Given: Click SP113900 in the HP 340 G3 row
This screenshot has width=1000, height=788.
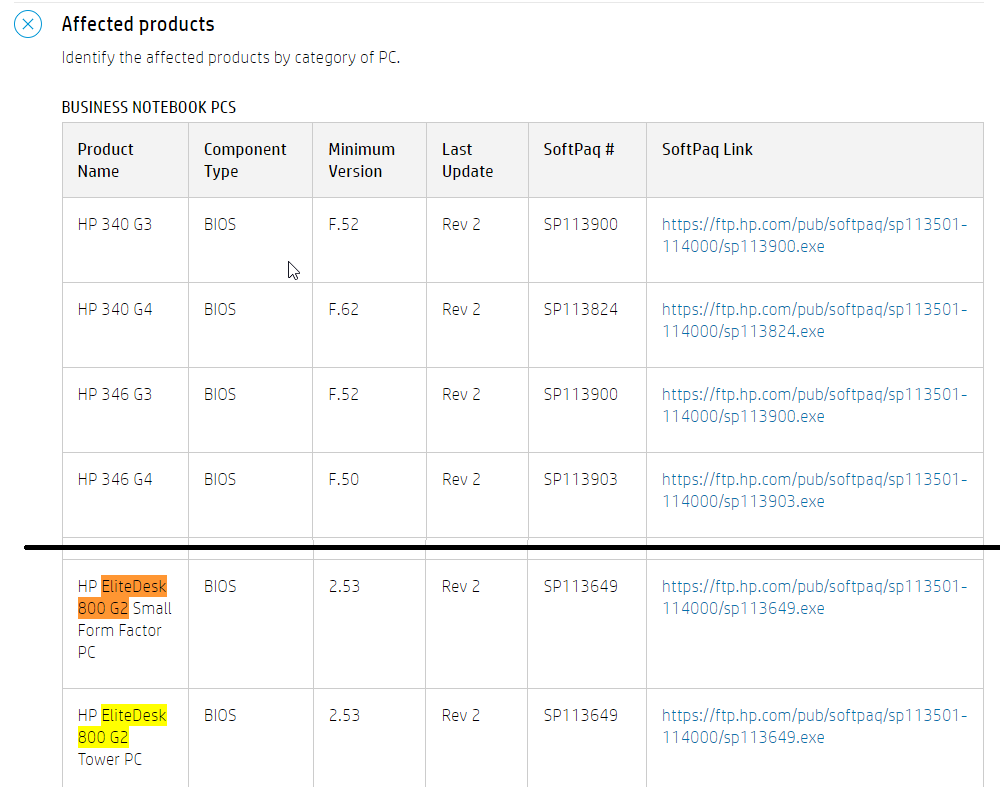Looking at the screenshot, I should click(x=580, y=224).
